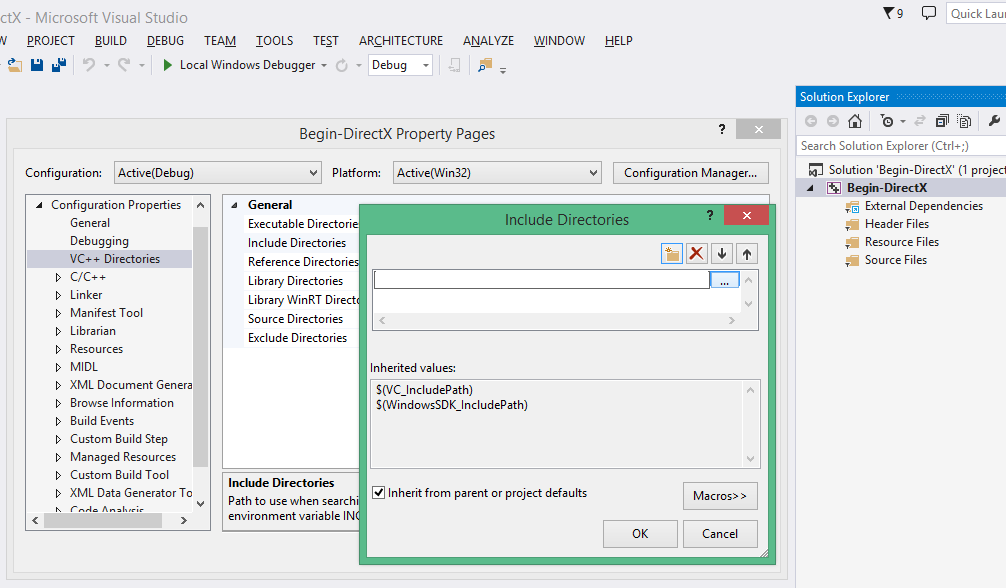1006x588 pixels.
Task: Open the Debug solution configuration dropdown
Action: (400, 65)
